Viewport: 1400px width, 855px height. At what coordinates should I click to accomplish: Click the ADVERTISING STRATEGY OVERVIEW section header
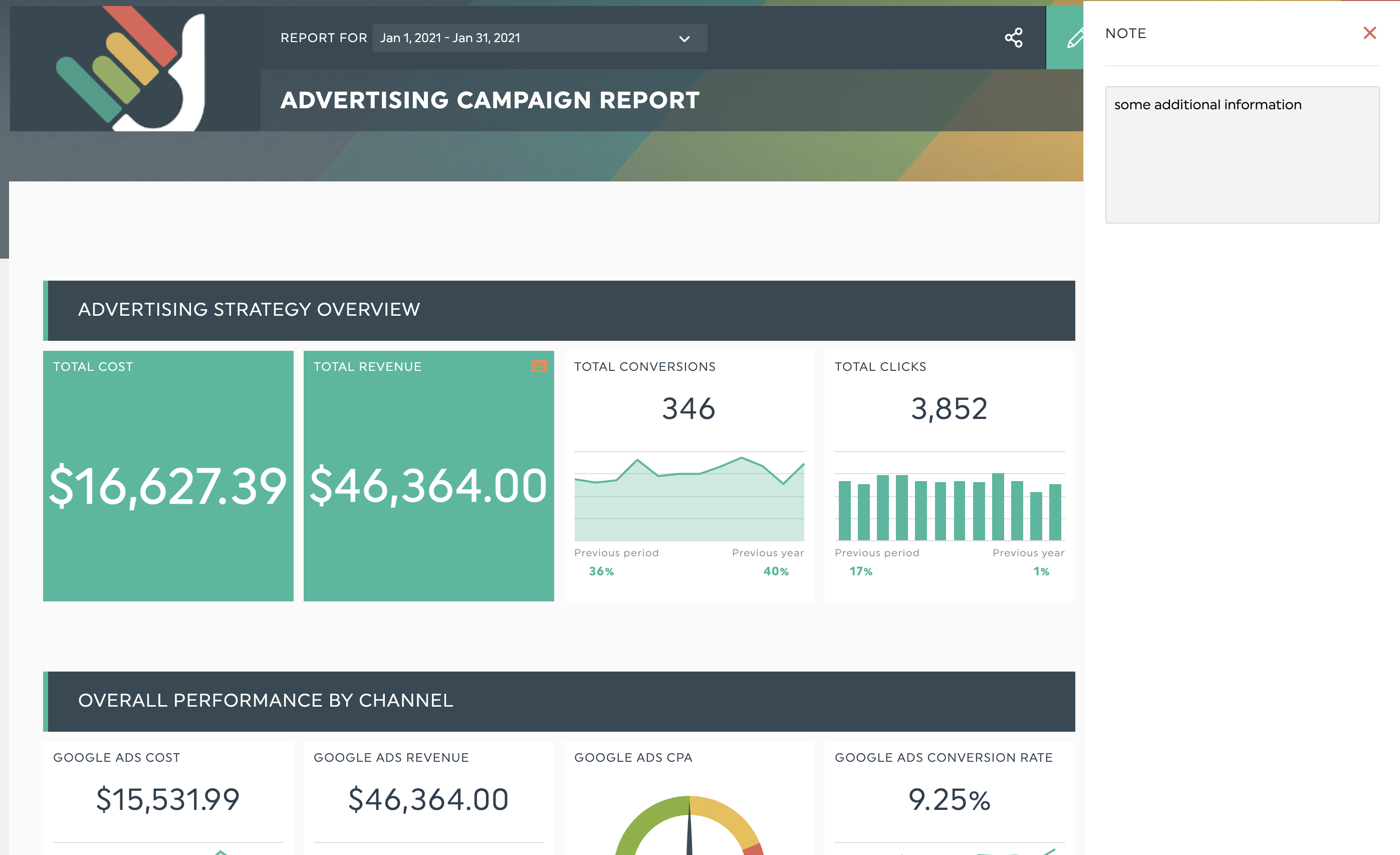pyautogui.click(x=249, y=310)
